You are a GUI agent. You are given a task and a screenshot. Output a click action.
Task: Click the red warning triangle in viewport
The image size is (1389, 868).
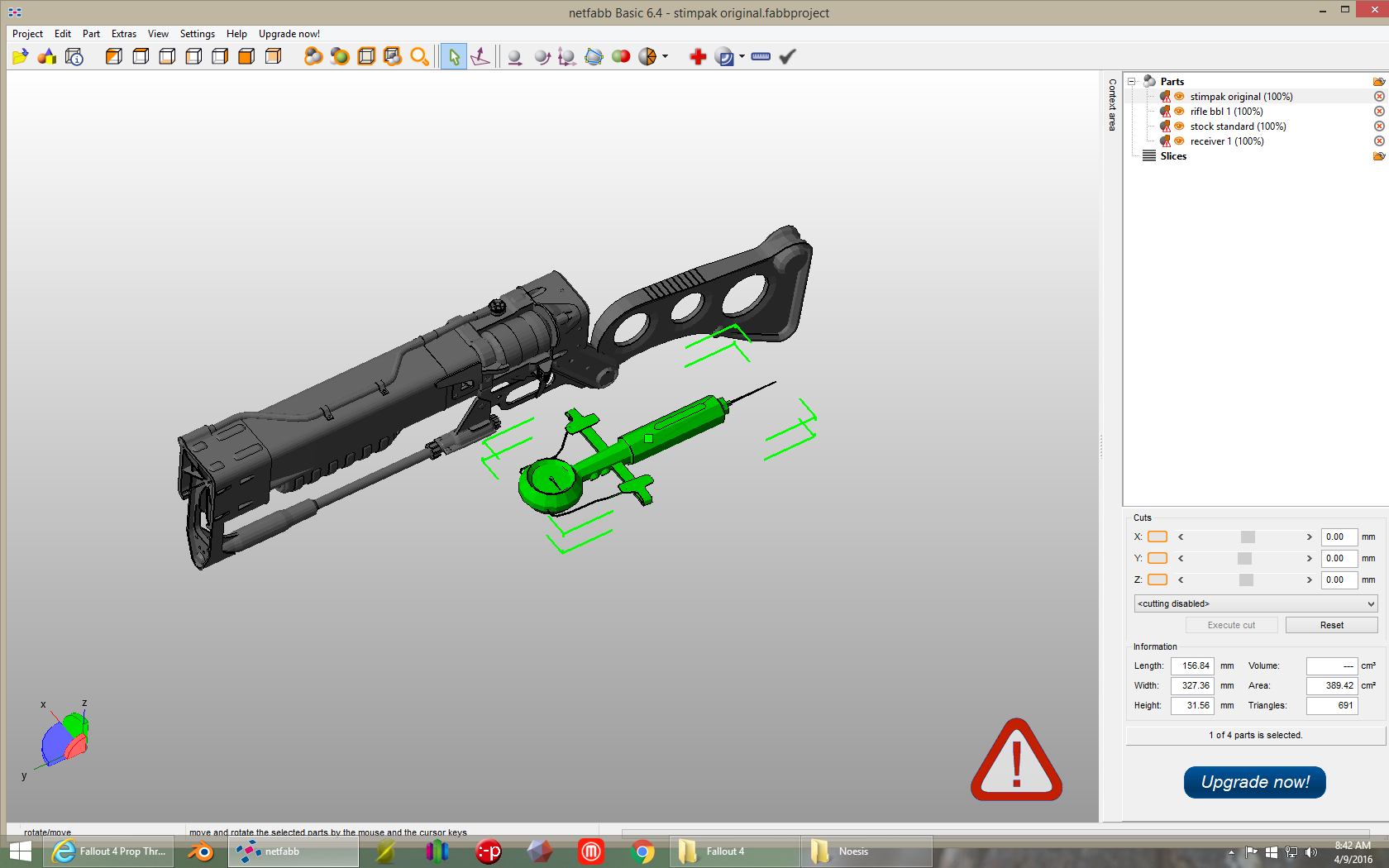click(1016, 760)
